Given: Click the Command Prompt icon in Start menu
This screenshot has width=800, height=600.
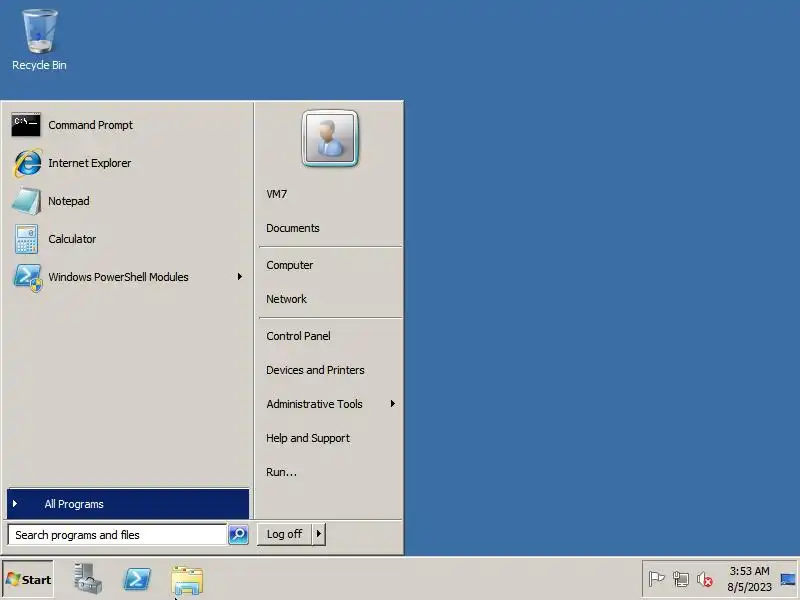Looking at the screenshot, I should (26, 125).
